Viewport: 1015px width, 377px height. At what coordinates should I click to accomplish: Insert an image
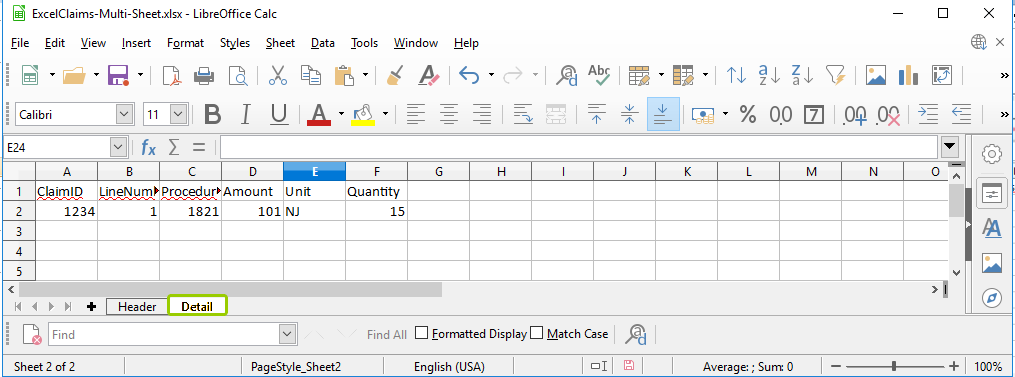(876, 75)
